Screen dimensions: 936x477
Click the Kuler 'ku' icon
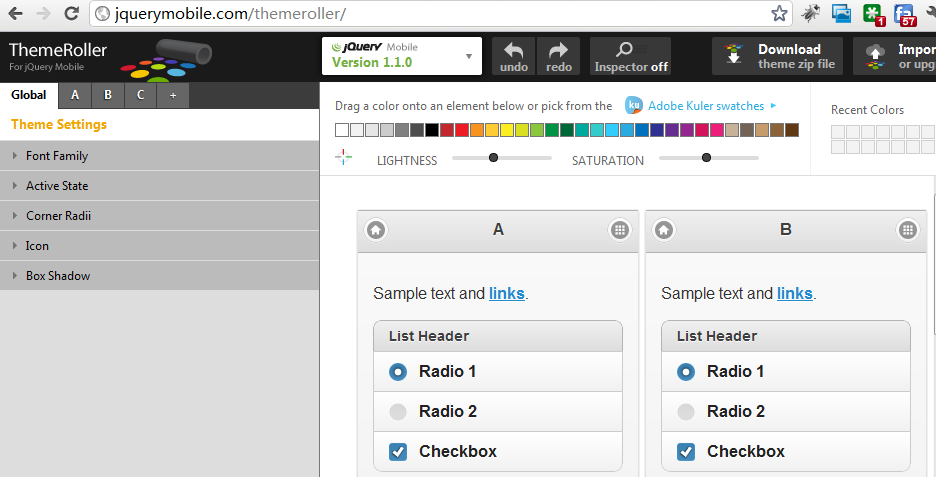tap(634, 105)
